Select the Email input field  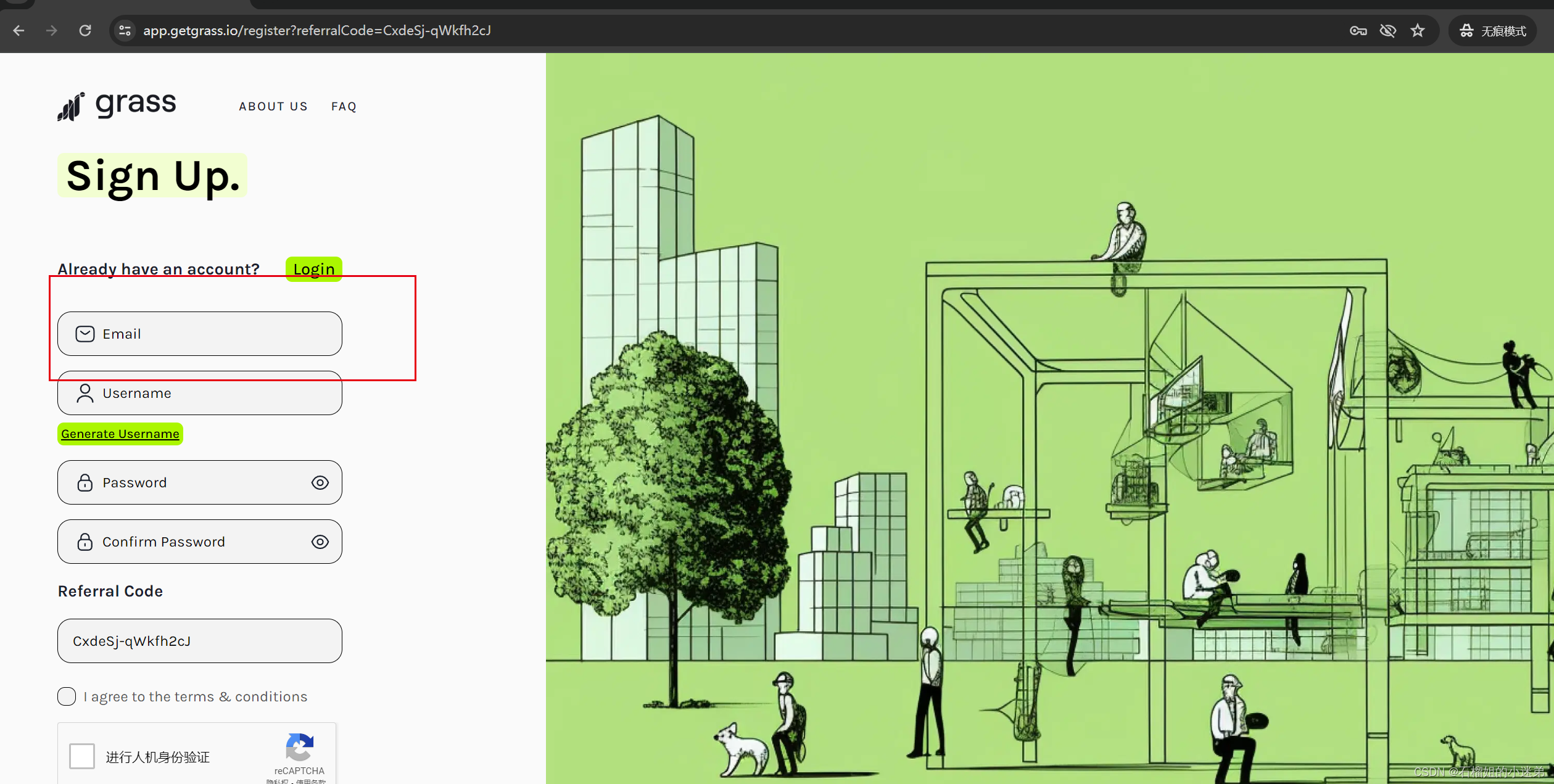tap(200, 333)
